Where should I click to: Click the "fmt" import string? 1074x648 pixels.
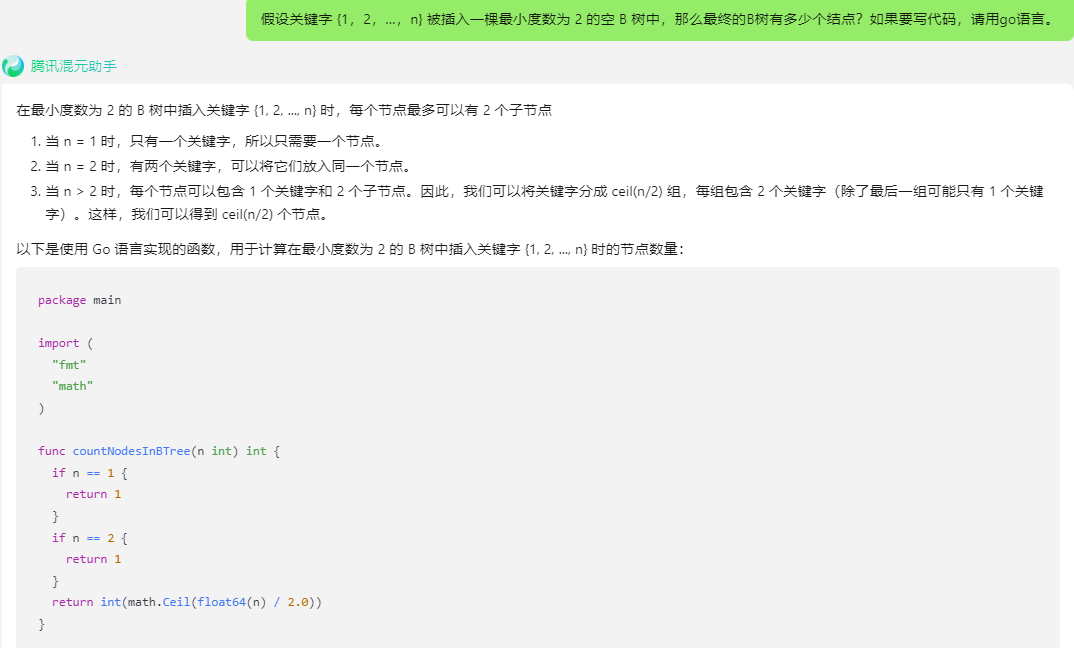(69, 364)
